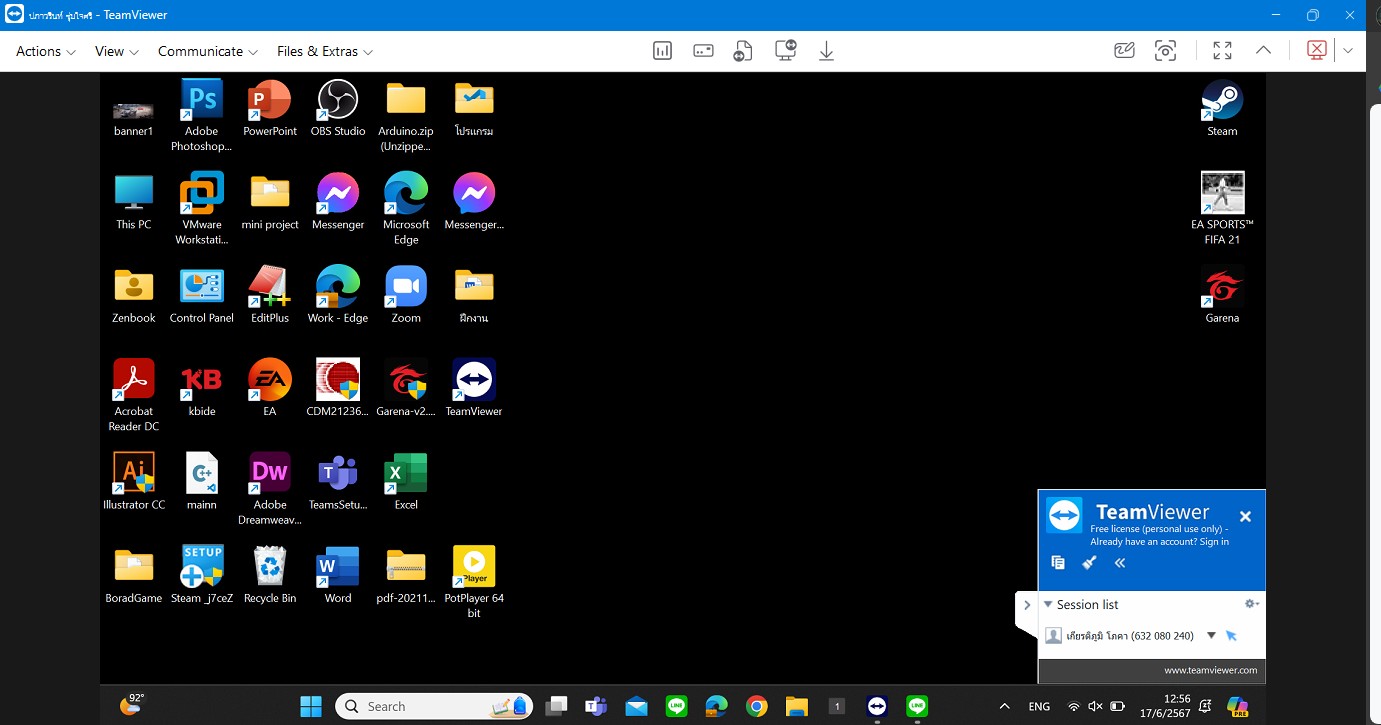Select the mini project folder
1381x725 pixels.
point(270,202)
